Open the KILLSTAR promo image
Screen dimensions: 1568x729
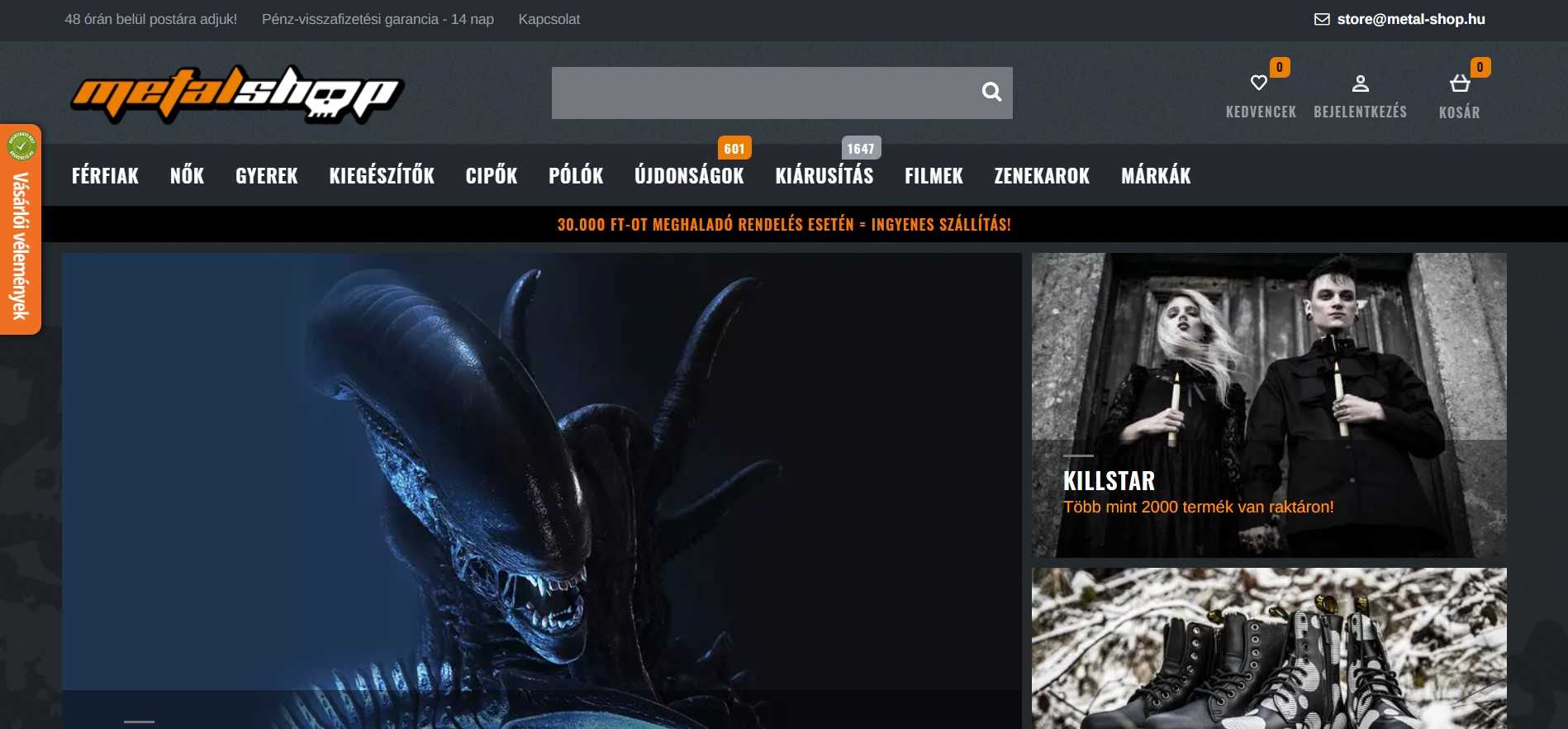1269,405
